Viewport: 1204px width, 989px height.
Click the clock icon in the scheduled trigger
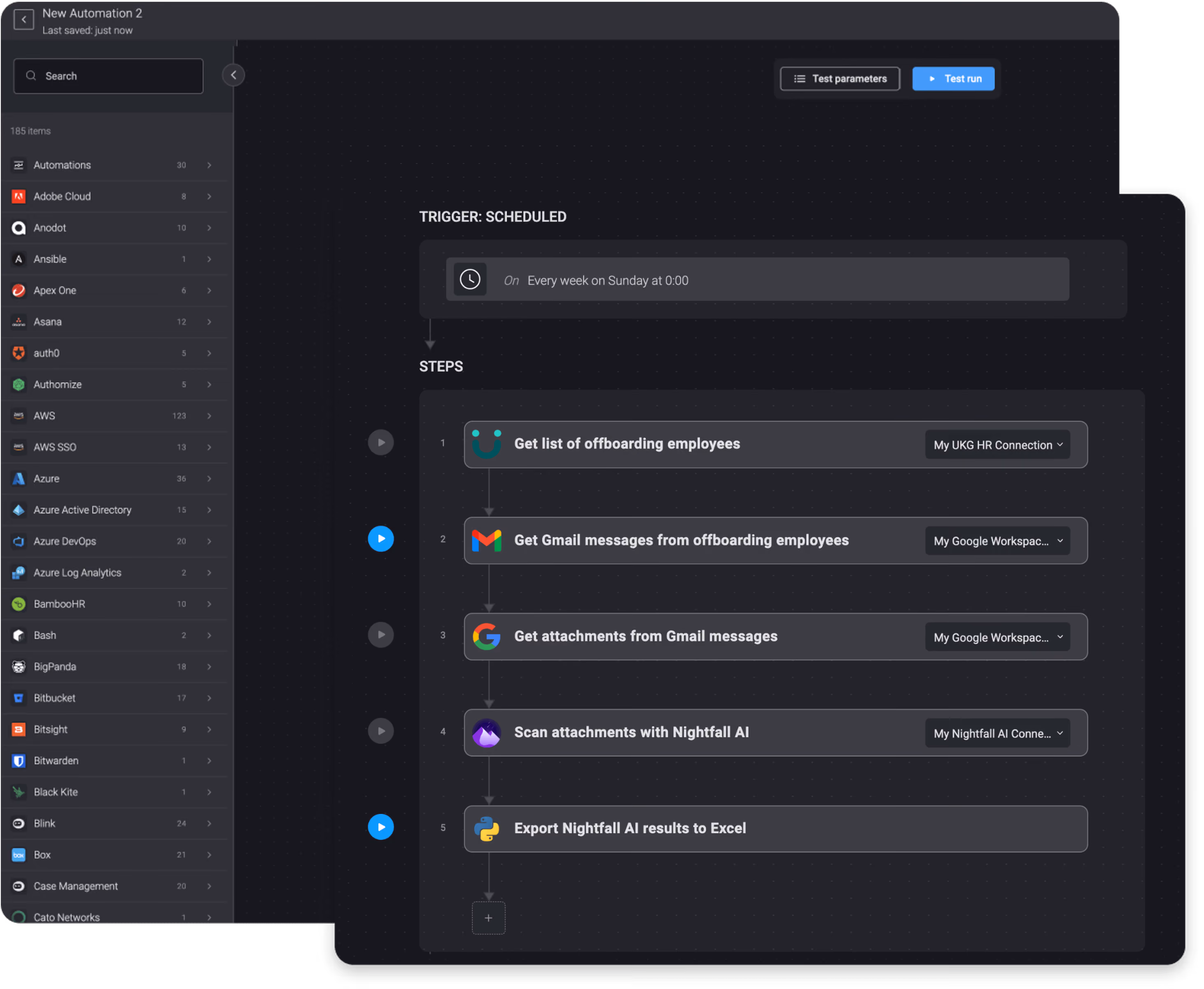click(x=470, y=280)
